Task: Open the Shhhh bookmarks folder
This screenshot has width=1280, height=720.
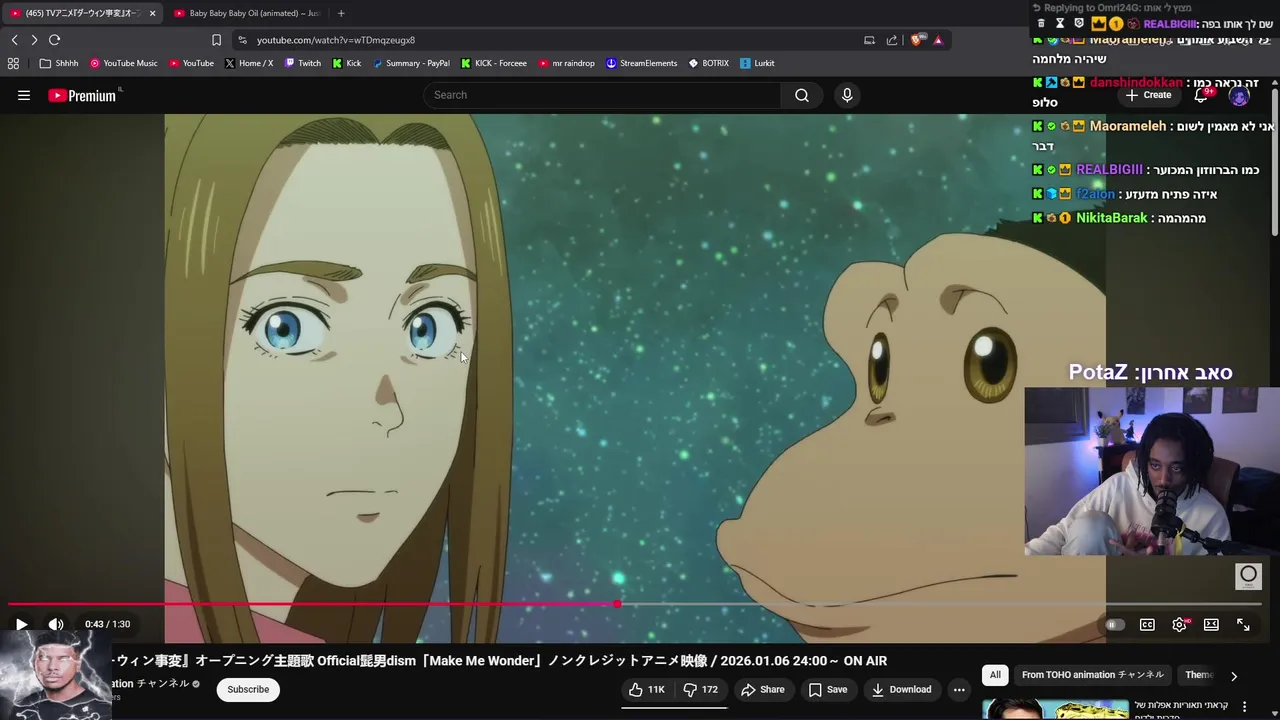Action: [59, 63]
